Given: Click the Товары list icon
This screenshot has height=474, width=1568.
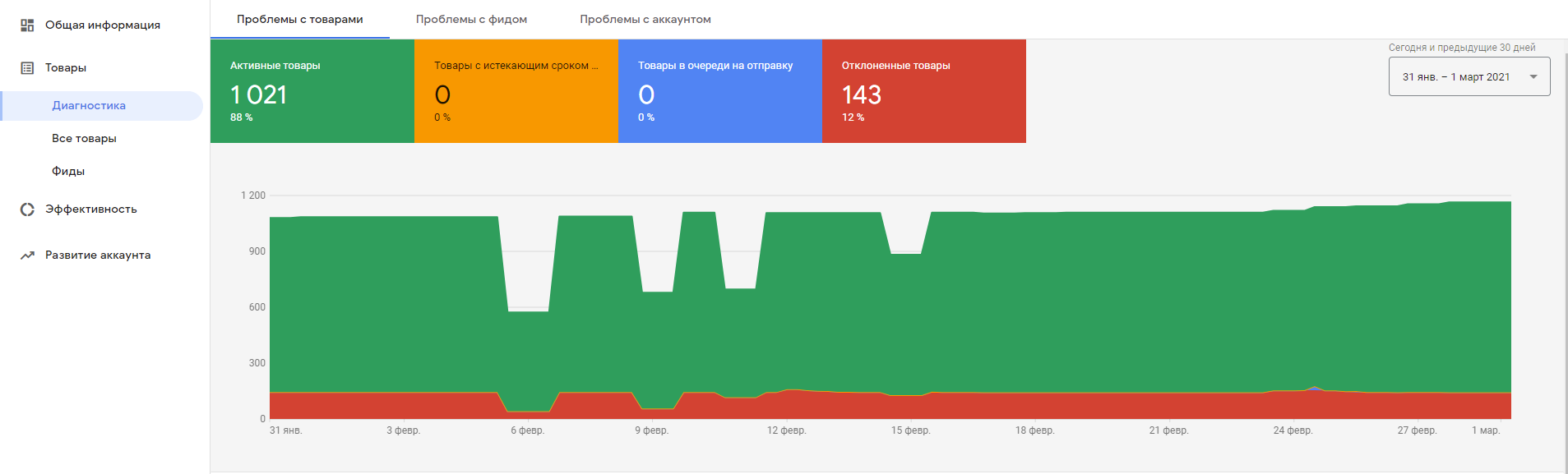Looking at the screenshot, I should [27, 68].
